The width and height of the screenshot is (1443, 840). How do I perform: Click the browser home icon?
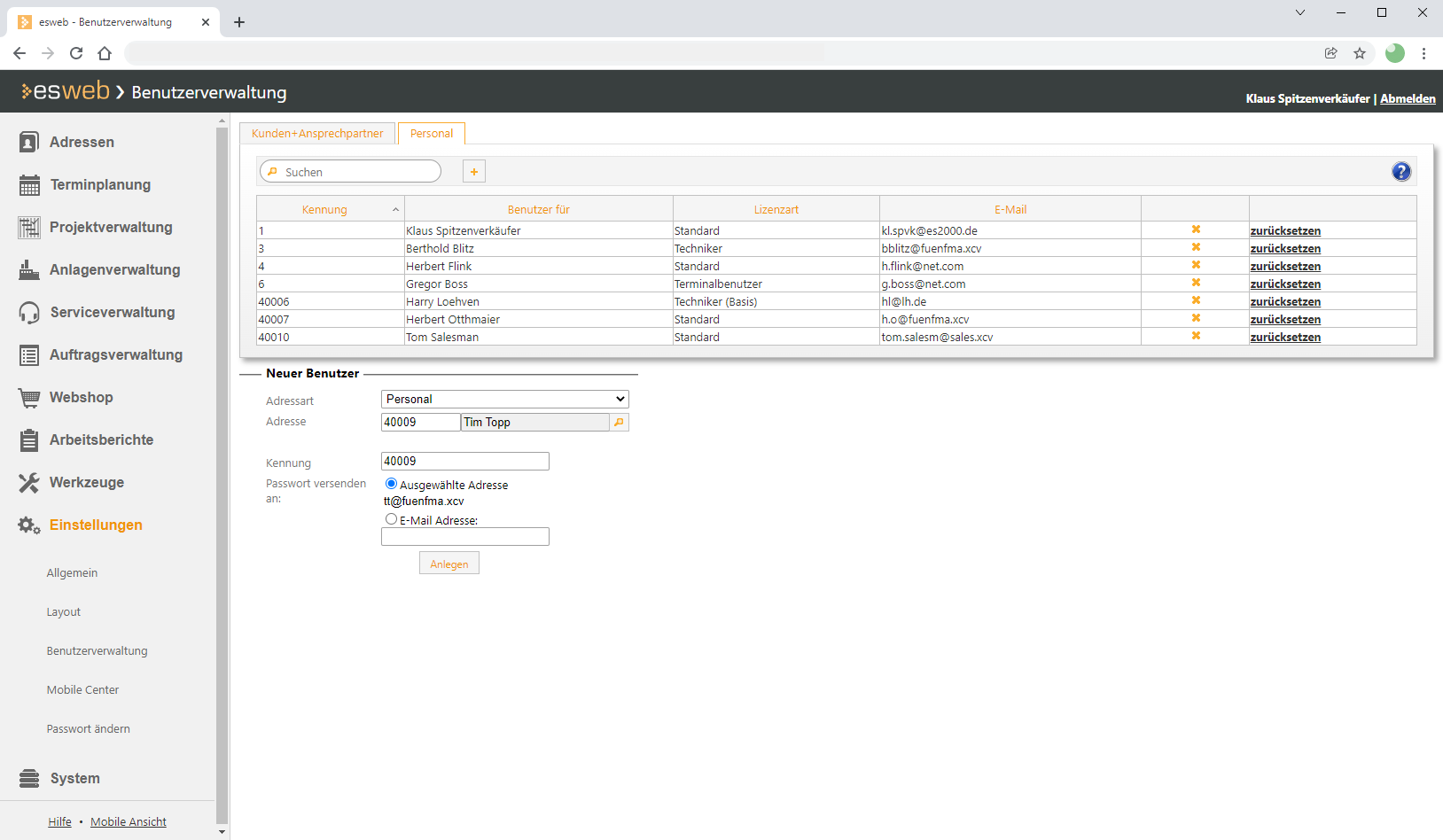tap(105, 53)
